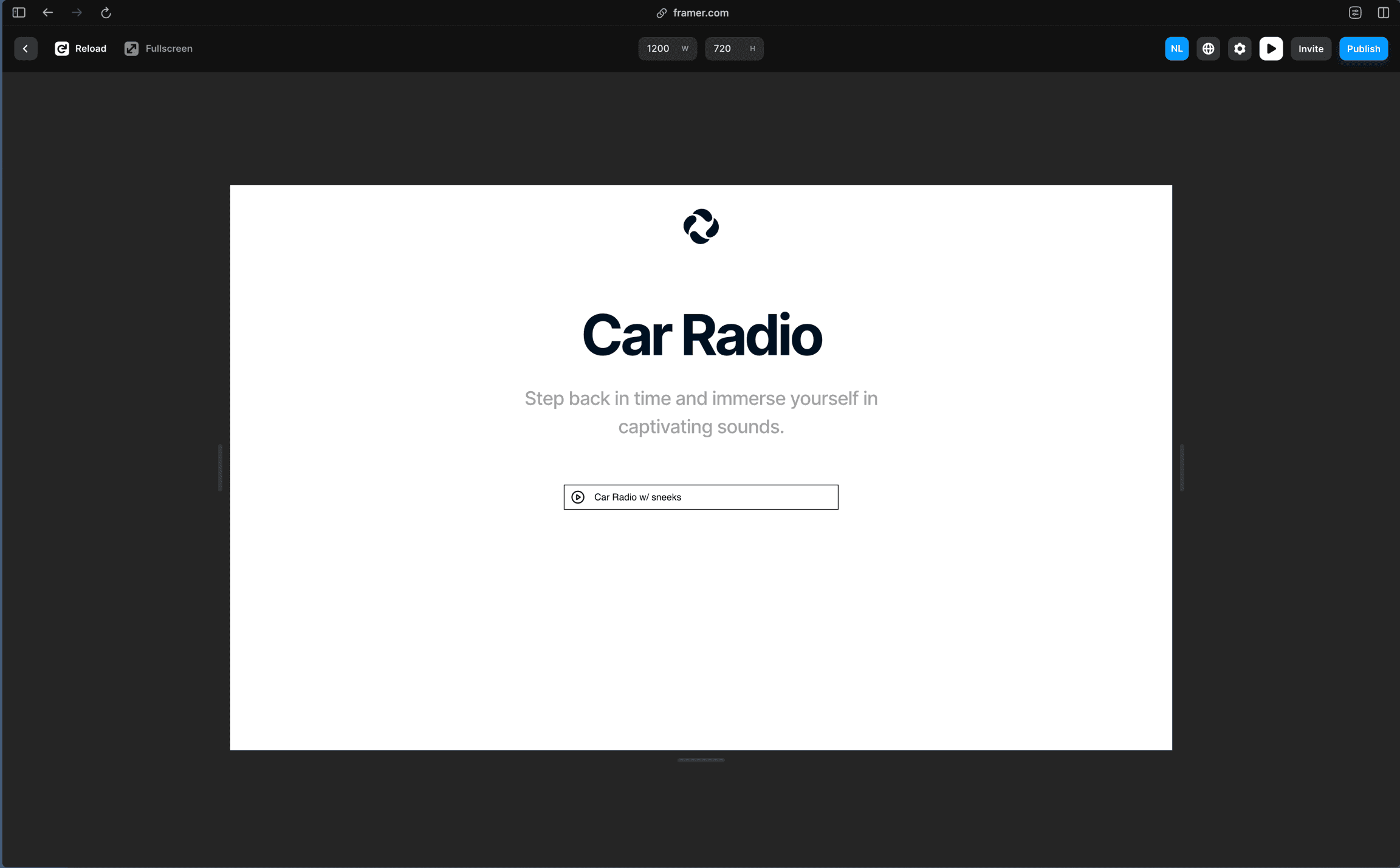Click the 'Car Radio w/ sneeks' label
Viewport: 1400px width, 868px height.
pos(637,497)
